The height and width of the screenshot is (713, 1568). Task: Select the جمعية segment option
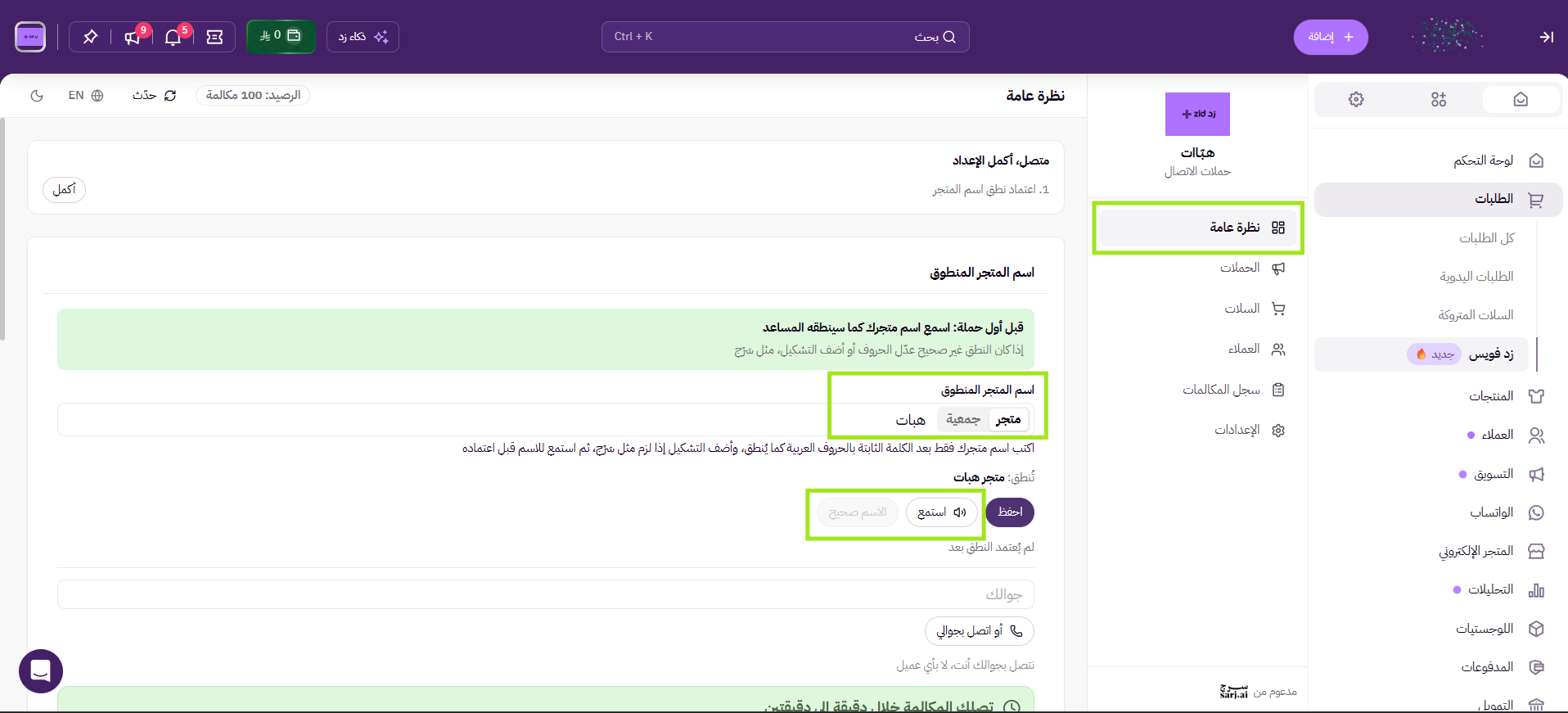(963, 419)
